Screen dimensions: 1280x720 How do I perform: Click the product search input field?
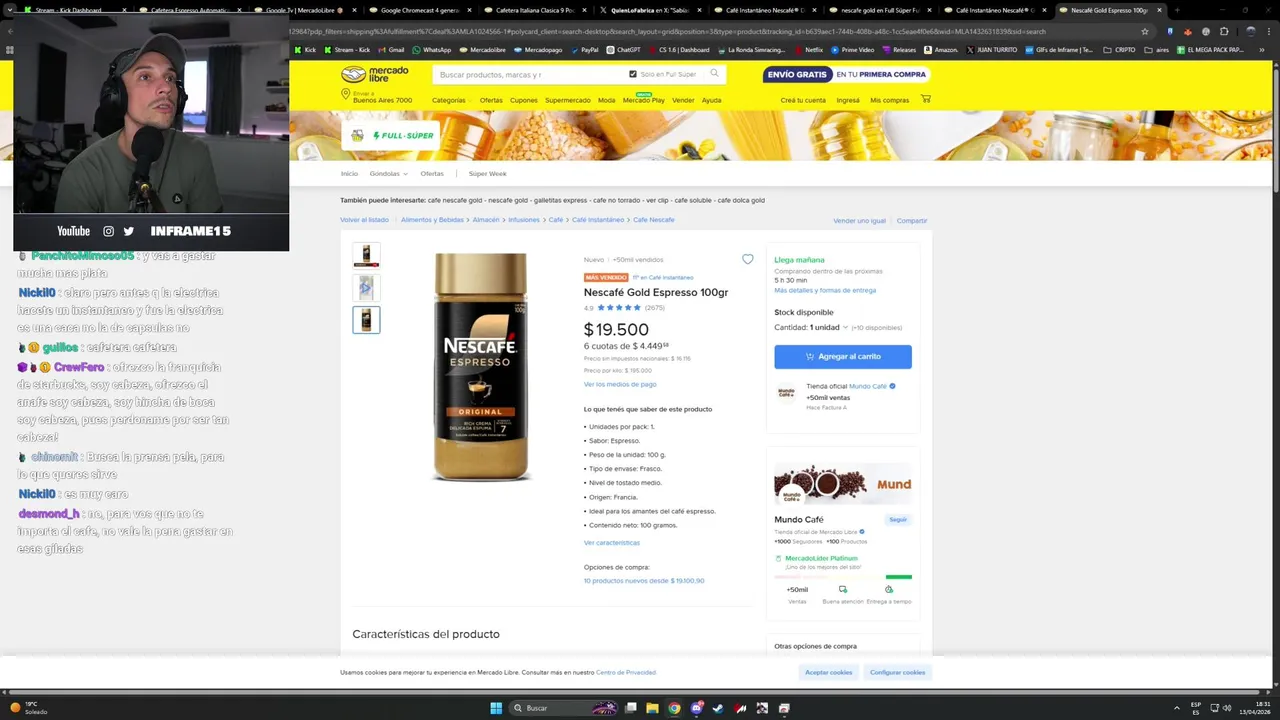pos(530,74)
